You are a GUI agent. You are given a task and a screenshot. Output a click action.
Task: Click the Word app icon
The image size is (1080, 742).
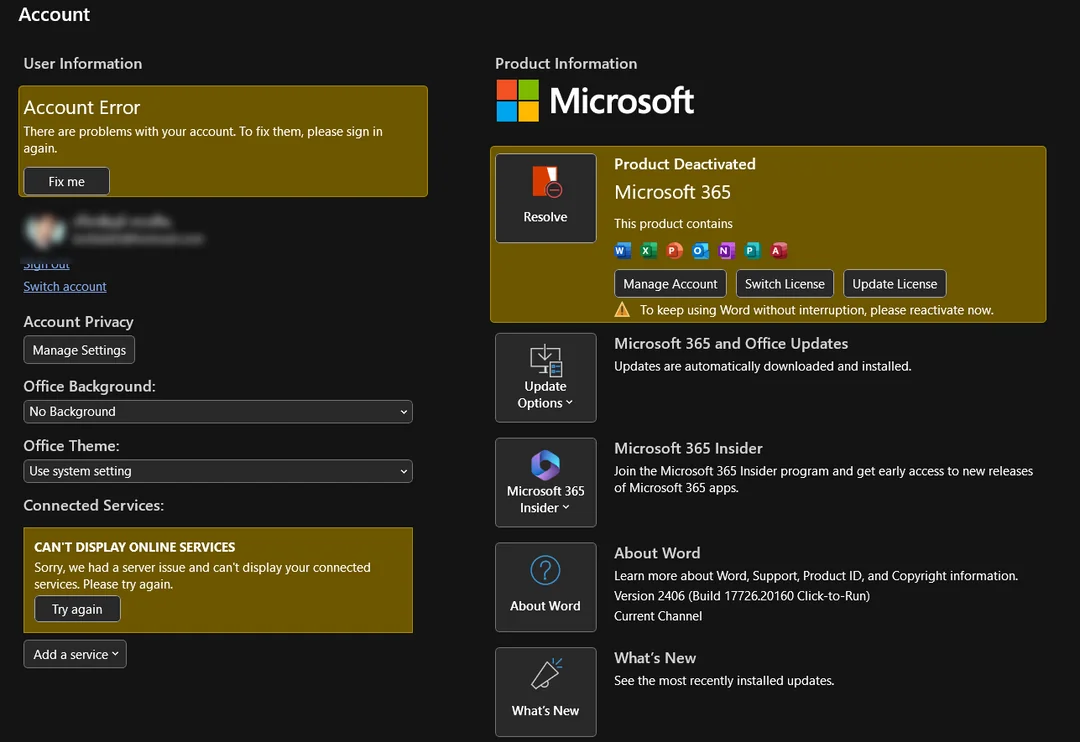click(x=622, y=251)
